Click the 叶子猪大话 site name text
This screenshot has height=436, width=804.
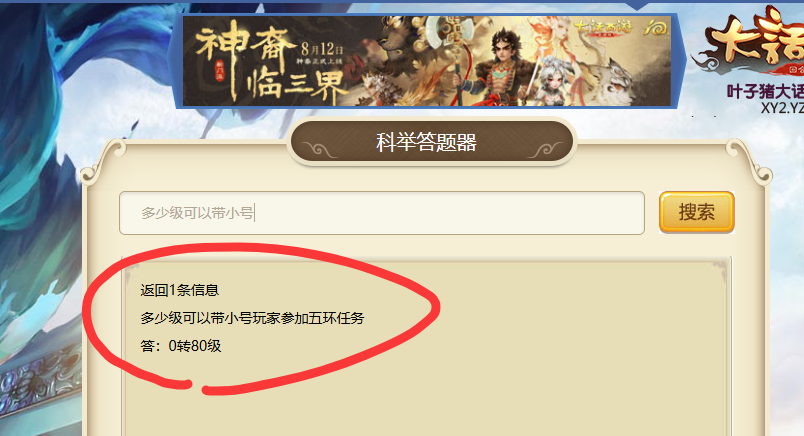pyautogui.click(x=765, y=92)
